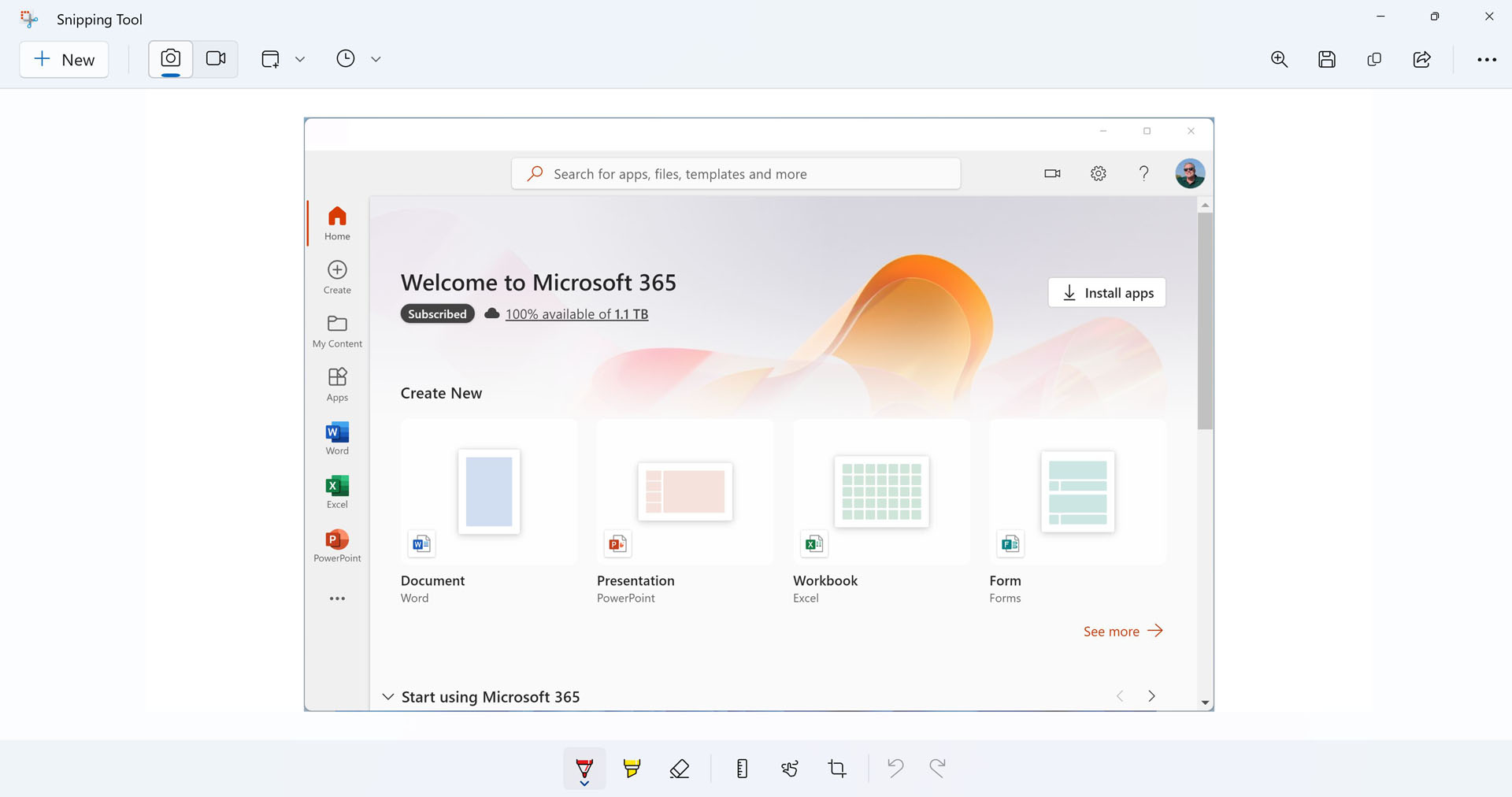Click the New snip button
Viewport: 1512px width, 797px height.
tap(65, 60)
